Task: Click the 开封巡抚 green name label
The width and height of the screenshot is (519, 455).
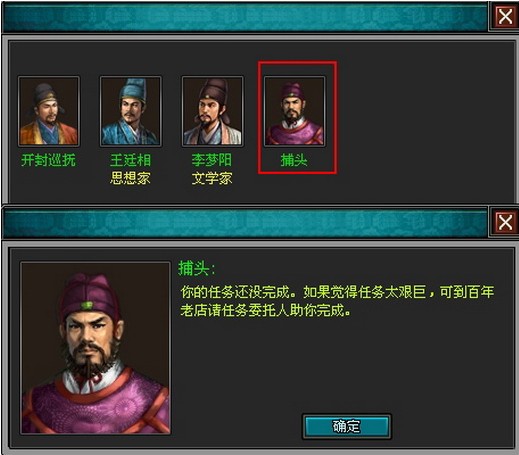Action: pyautogui.click(x=49, y=160)
